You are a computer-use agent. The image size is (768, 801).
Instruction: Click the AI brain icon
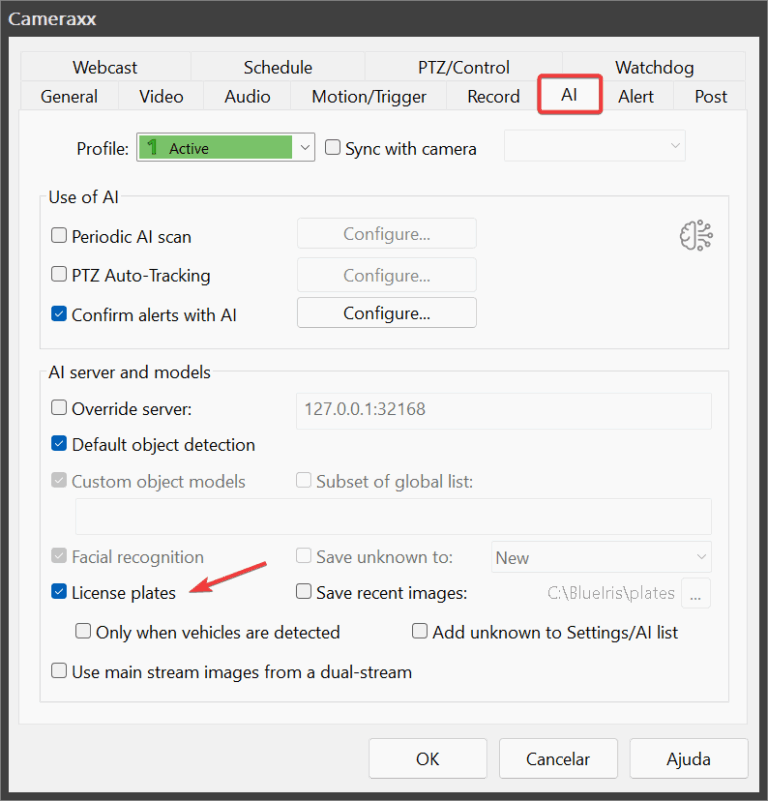[696, 235]
